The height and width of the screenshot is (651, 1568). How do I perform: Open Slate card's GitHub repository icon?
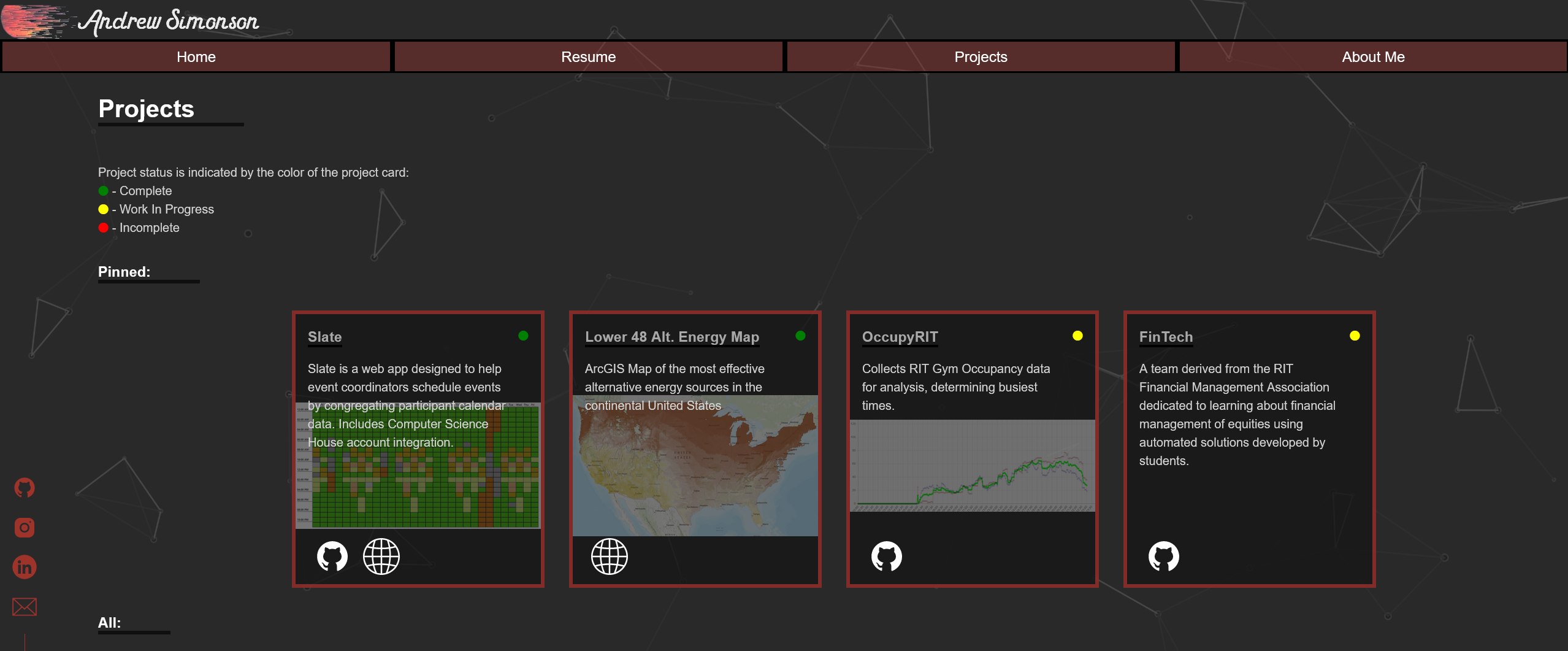(x=332, y=557)
